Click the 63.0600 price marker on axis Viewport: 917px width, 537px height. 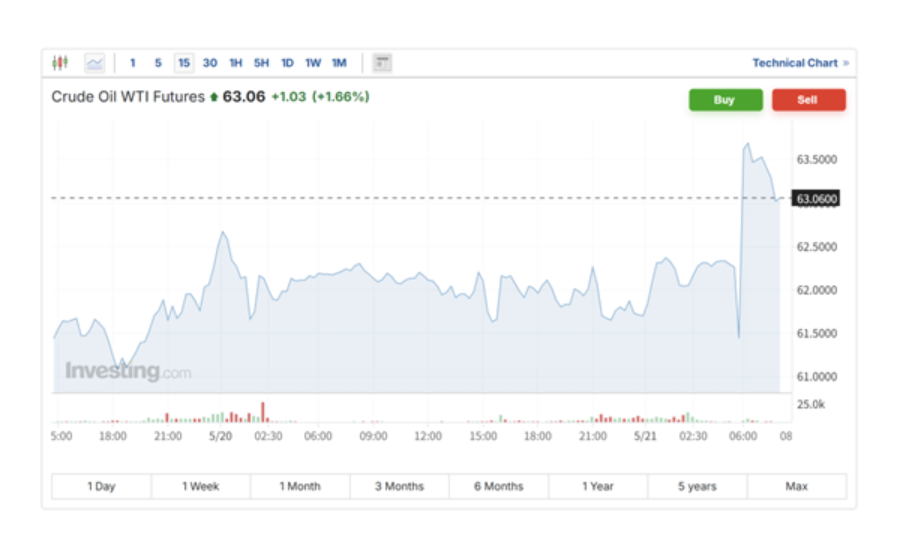coord(816,198)
